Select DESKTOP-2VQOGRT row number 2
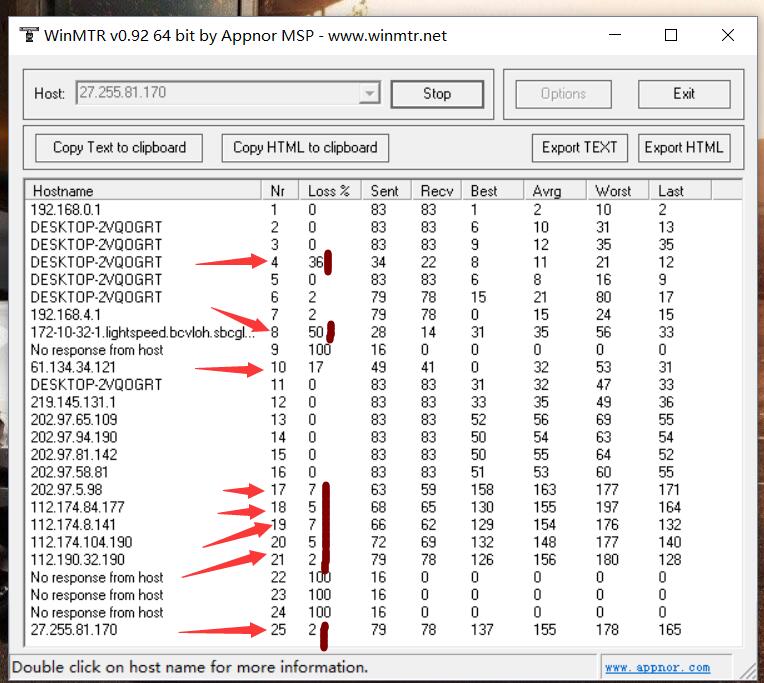Viewport: 764px width, 683px height. (x=383, y=228)
